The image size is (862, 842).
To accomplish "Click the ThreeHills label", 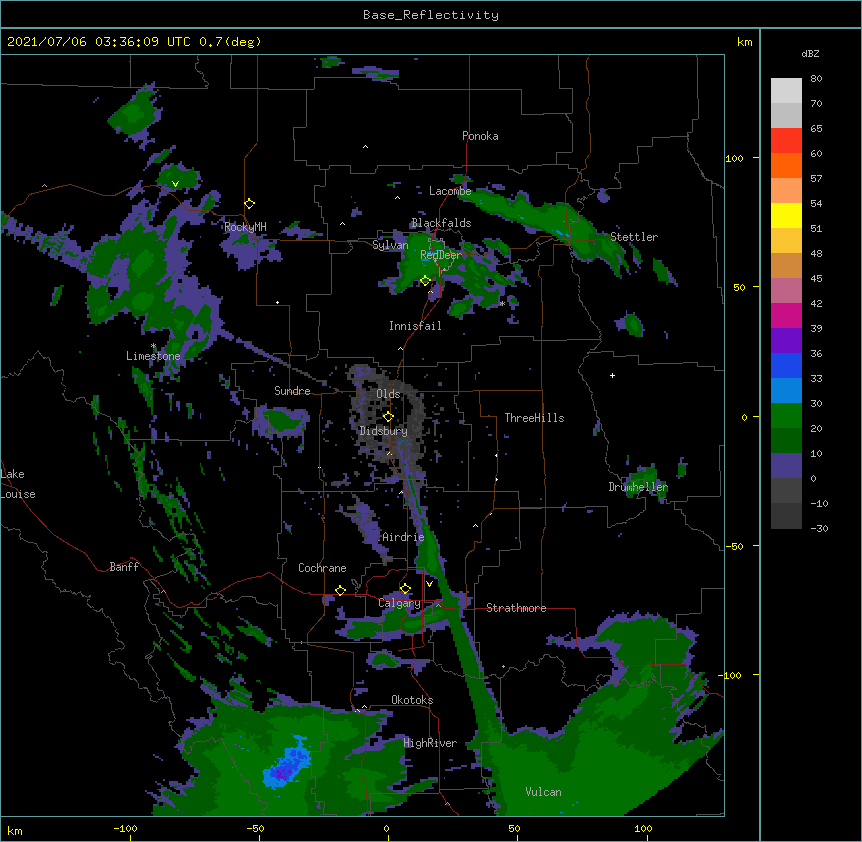I will point(534,418).
